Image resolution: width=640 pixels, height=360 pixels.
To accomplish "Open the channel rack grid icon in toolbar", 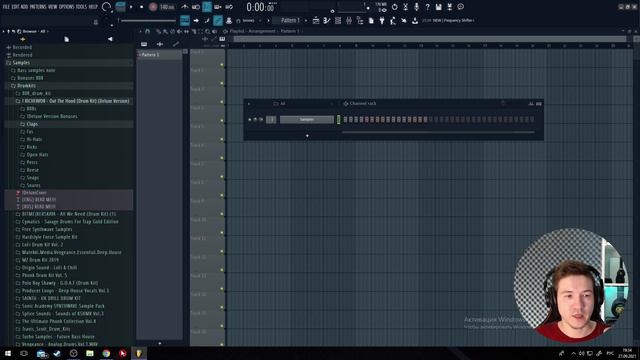I will pyautogui.click(x=338, y=20).
